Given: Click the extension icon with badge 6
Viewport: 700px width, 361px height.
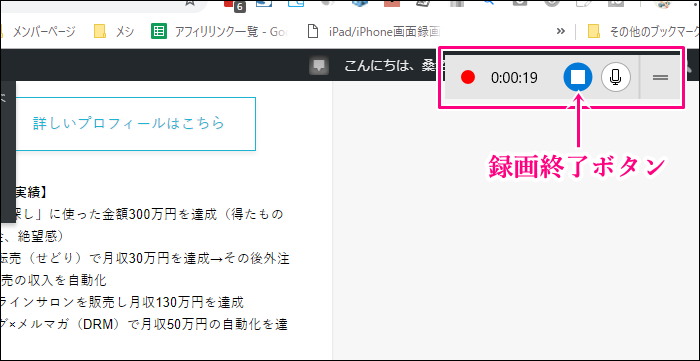Looking at the screenshot, I should pos(234,5).
